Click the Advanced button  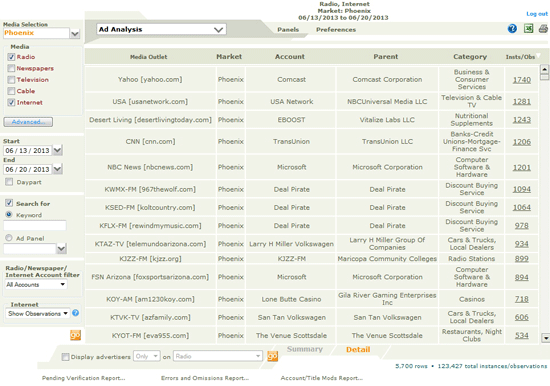tap(28, 122)
